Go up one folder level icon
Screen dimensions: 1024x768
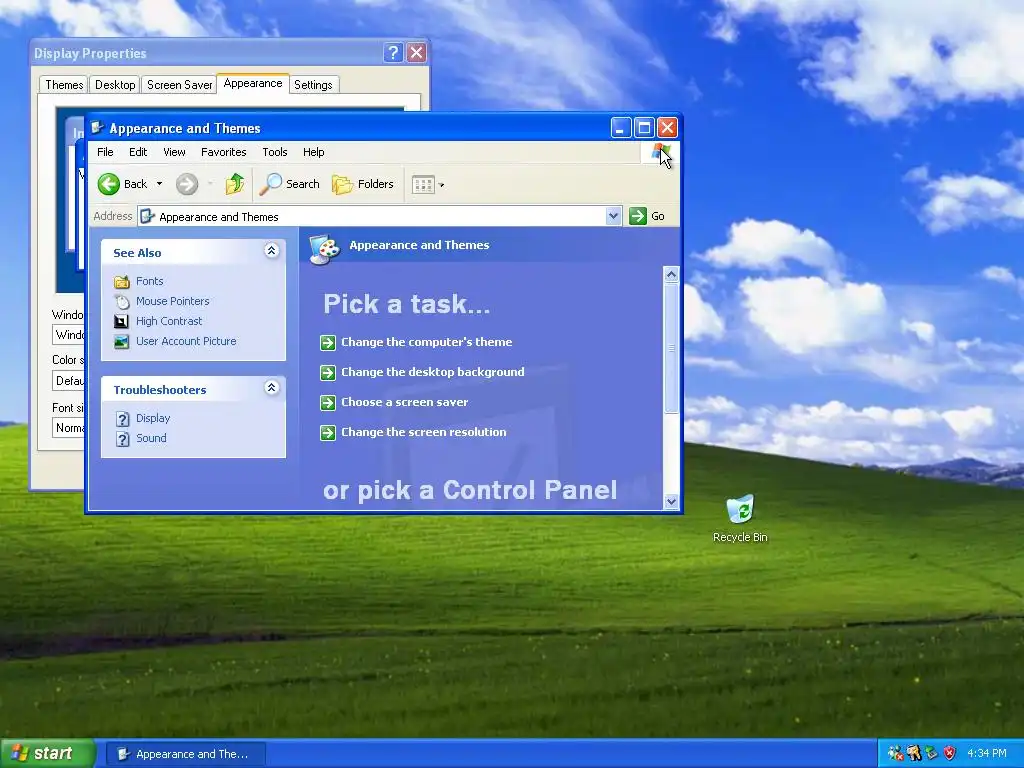pos(234,184)
